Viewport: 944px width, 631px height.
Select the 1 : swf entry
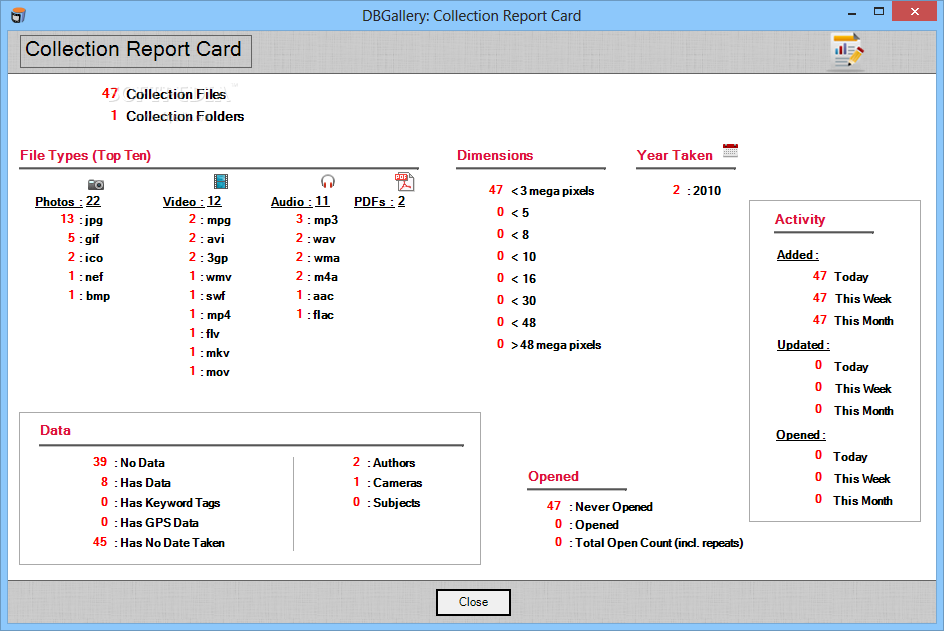coord(207,296)
